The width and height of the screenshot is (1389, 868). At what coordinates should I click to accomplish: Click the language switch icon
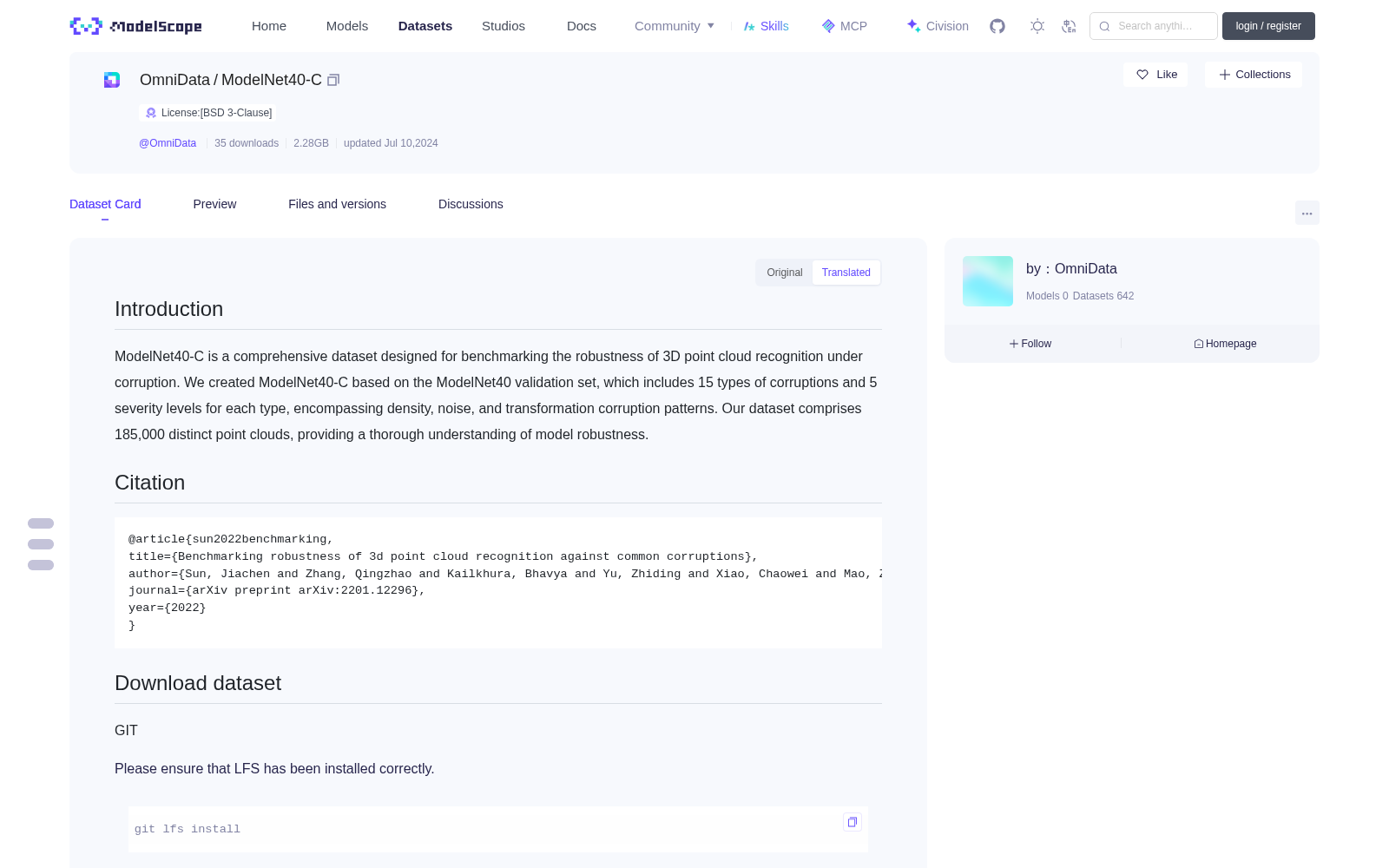[x=1070, y=26]
